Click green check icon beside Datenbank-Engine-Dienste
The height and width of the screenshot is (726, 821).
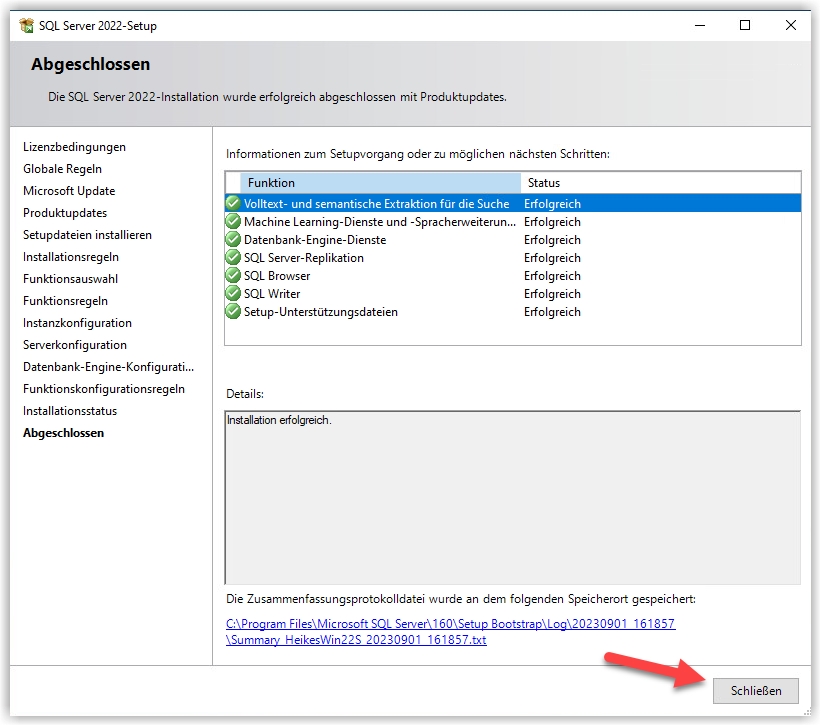click(233, 239)
